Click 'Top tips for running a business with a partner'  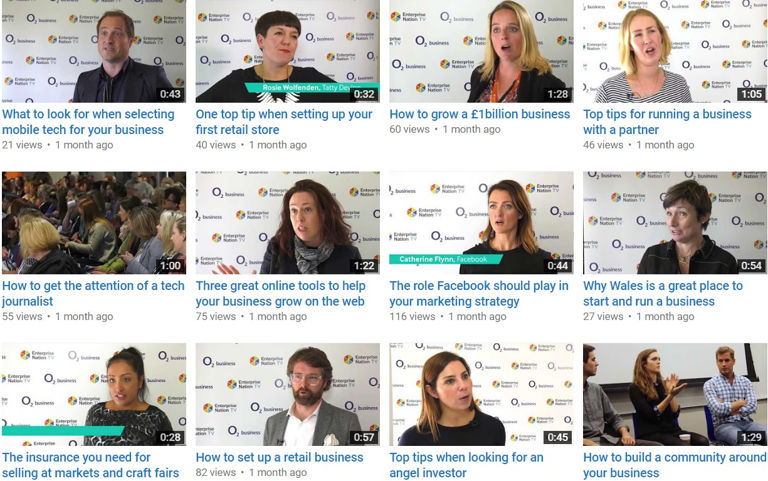point(667,122)
